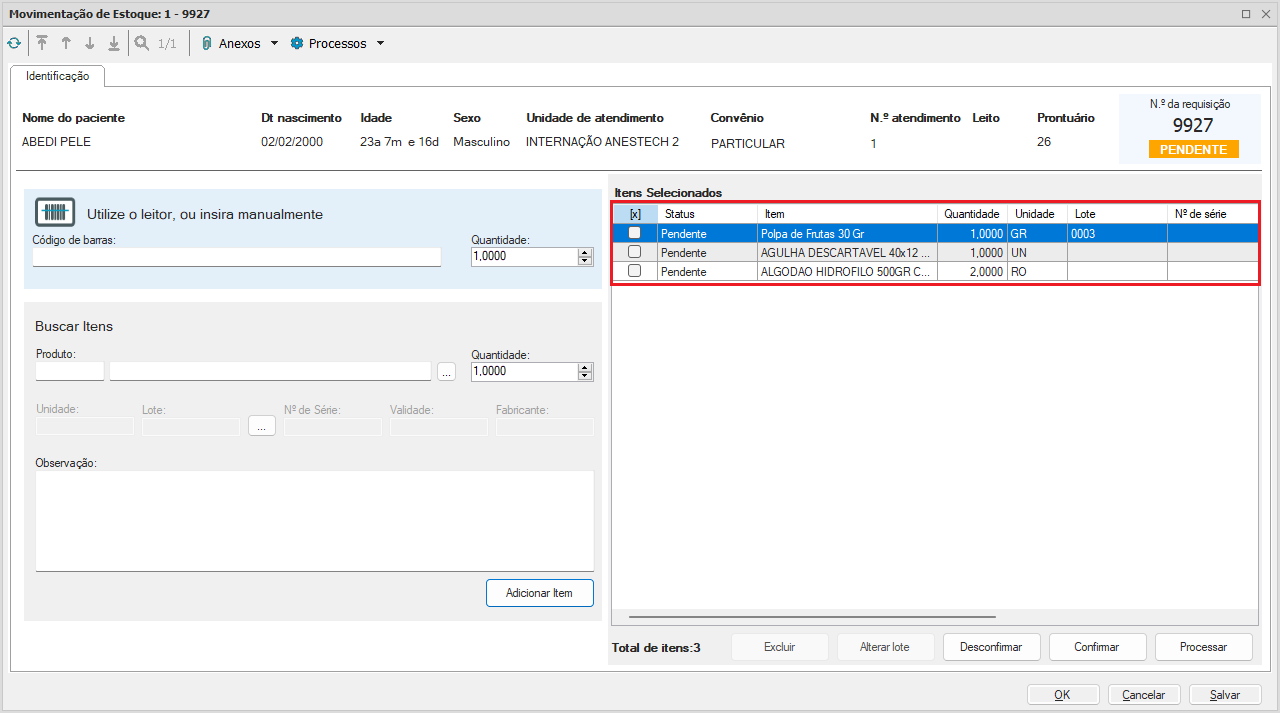1280x713 pixels.
Task: Click the Confirmar button
Action: click(x=1097, y=647)
